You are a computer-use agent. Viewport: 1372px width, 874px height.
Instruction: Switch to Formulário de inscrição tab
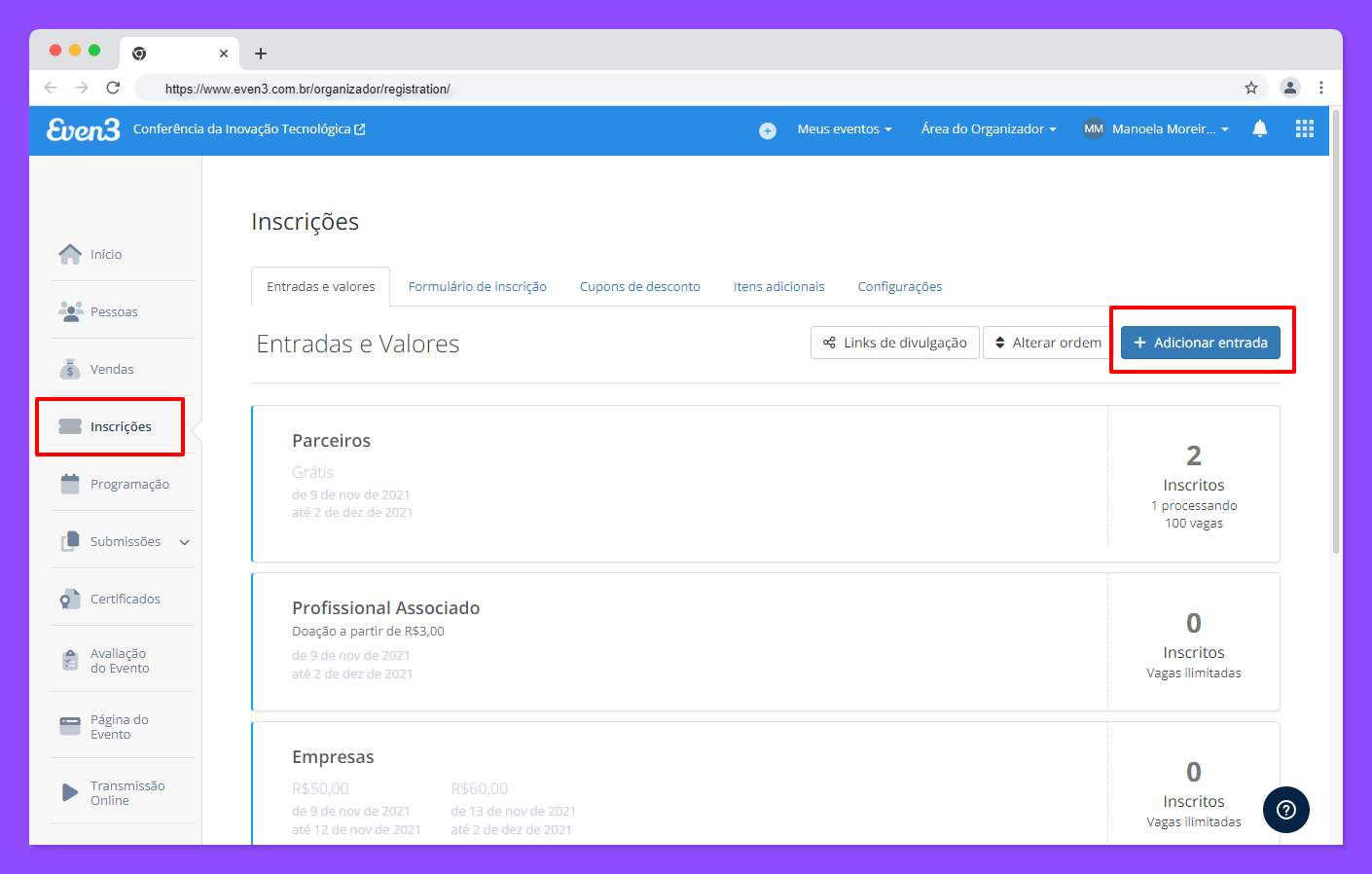pos(478,286)
